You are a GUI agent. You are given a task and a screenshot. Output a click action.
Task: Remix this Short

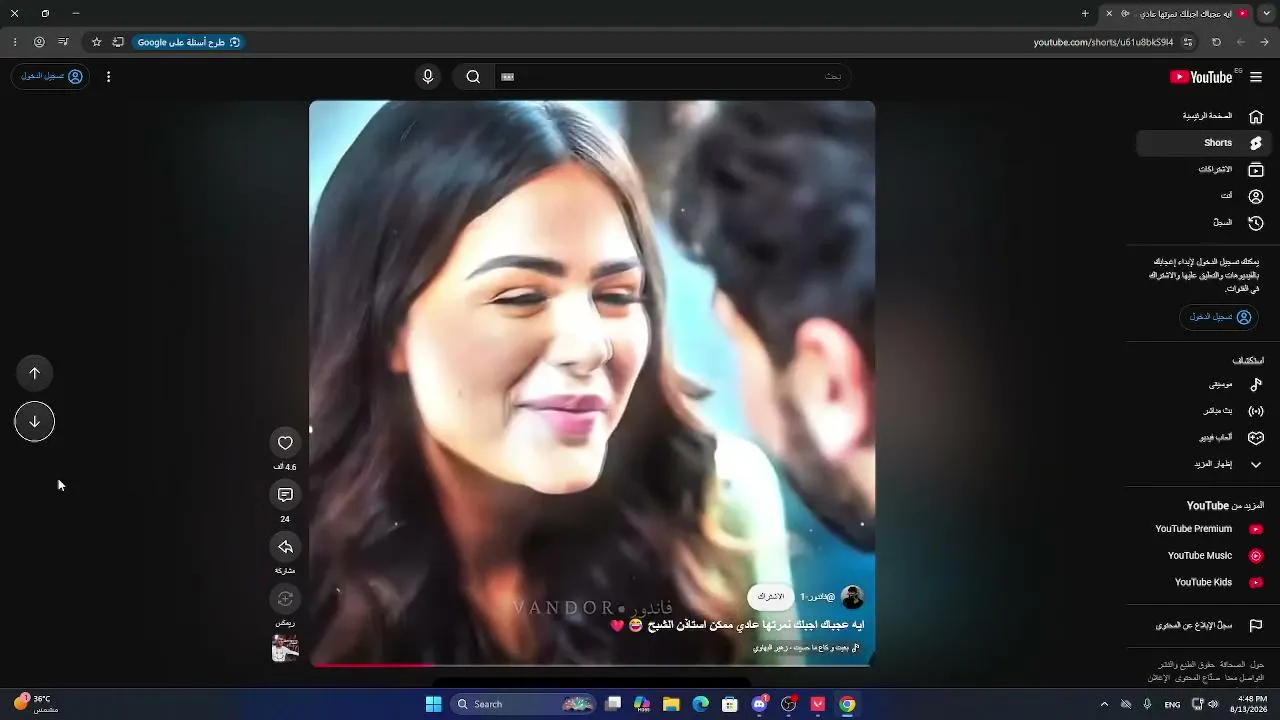pyautogui.click(x=285, y=599)
